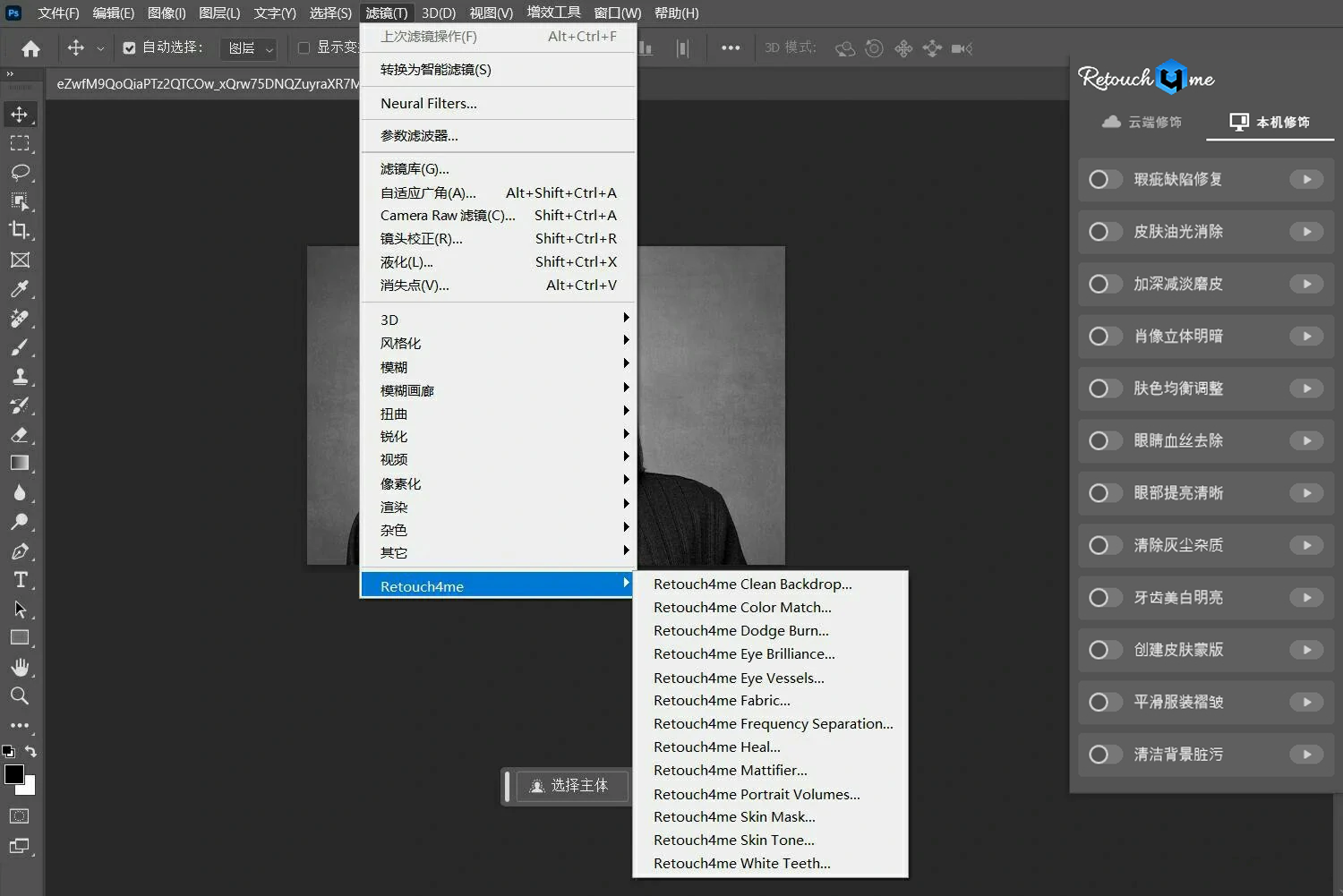Select the Rectangular Marquee tool
The height and width of the screenshot is (896, 1343).
(20, 143)
